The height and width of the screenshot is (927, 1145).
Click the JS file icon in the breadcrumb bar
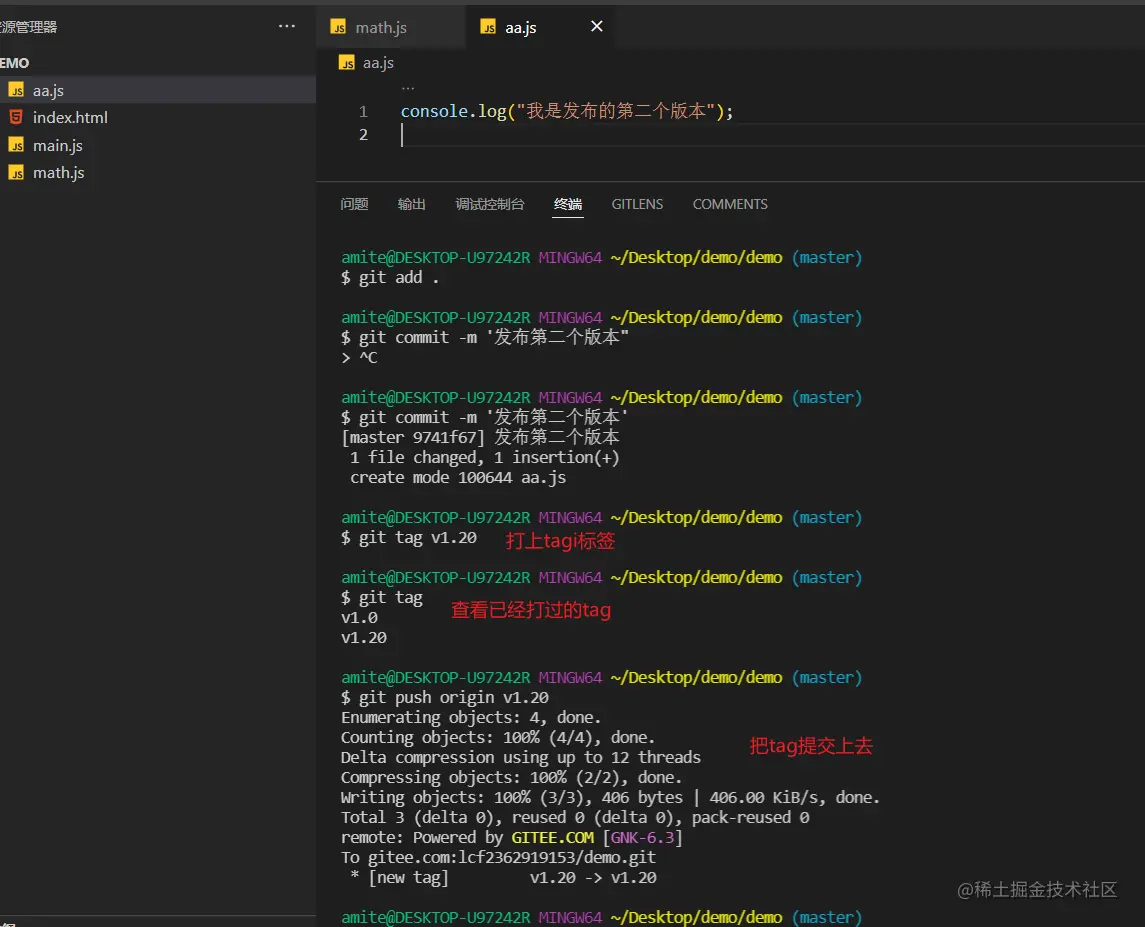click(347, 61)
